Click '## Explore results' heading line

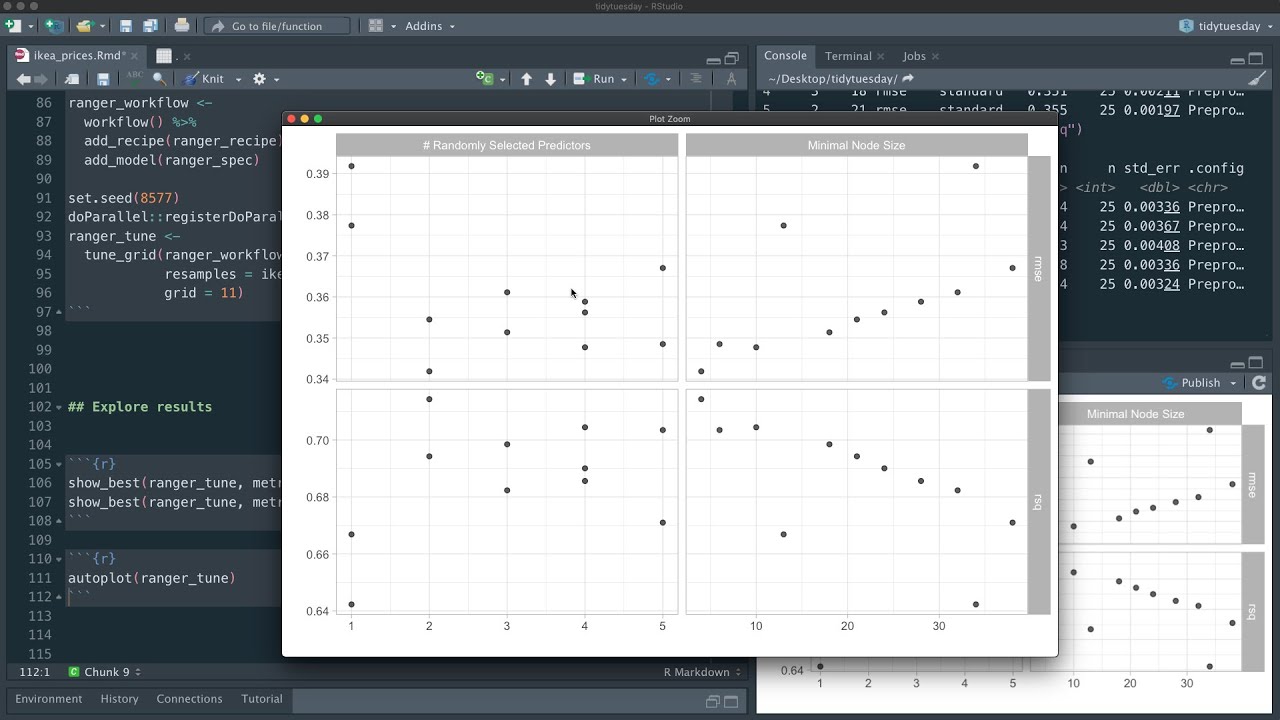[x=140, y=407]
